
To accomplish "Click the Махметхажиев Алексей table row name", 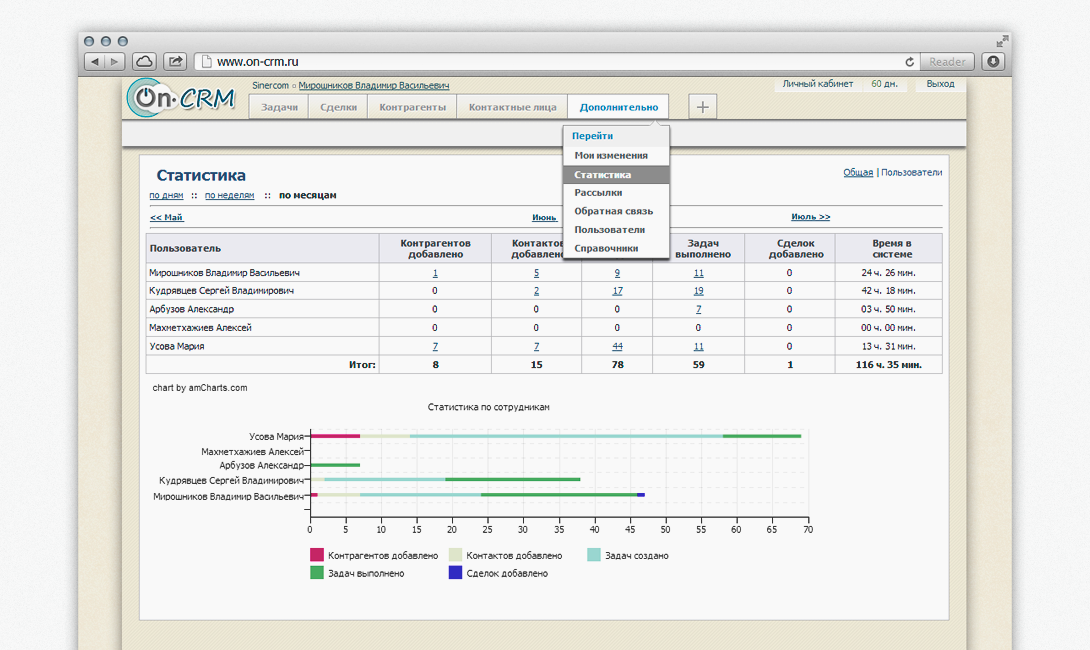I will click(200, 328).
